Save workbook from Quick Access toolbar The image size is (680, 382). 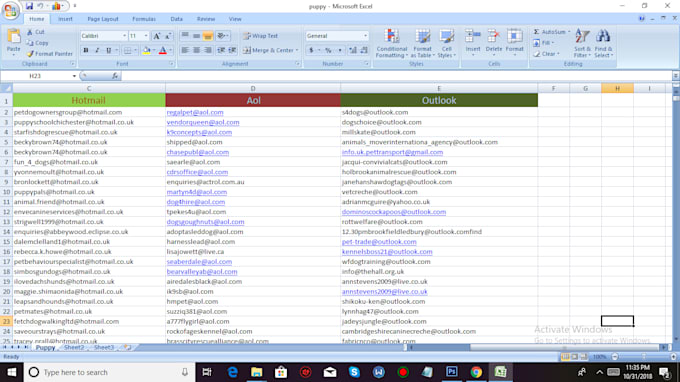[x=29, y=6]
